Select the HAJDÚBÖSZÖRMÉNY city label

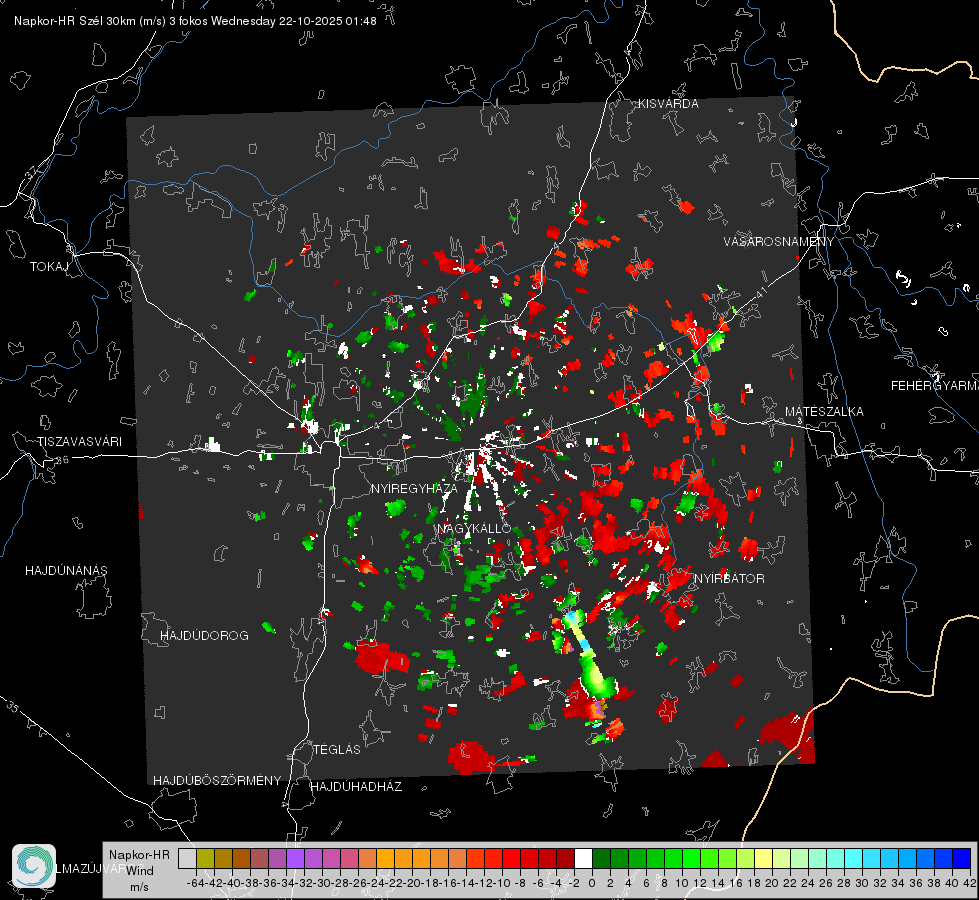pyautogui.click(x=217, y=780)
